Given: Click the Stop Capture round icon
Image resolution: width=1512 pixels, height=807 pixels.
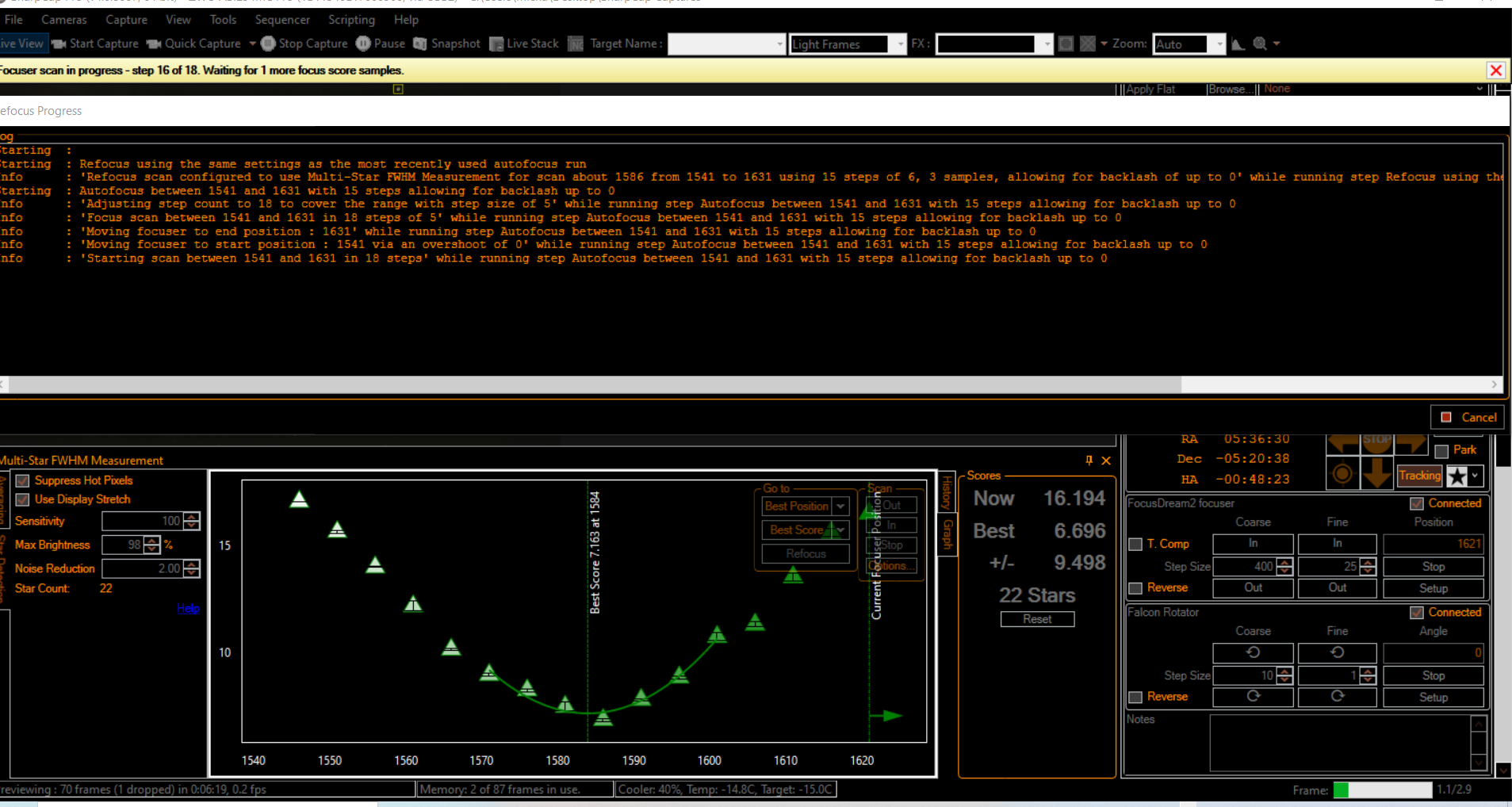Looking at the screenshot, I should [268, 44].
